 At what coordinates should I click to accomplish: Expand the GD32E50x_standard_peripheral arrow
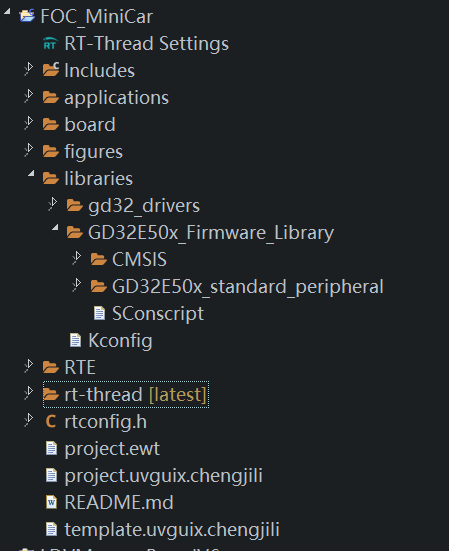(77, 284)
